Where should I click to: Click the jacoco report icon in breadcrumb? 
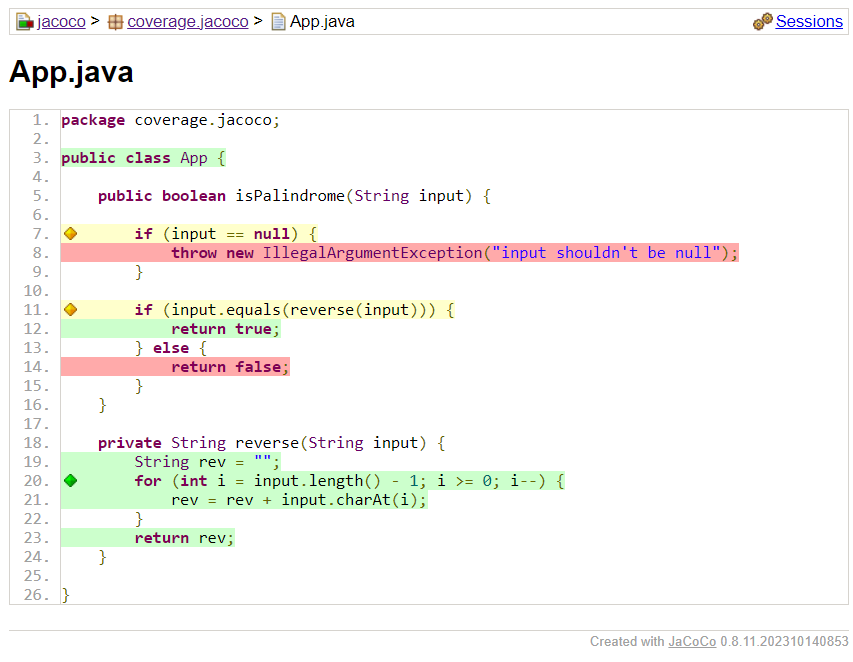[25, 21]
